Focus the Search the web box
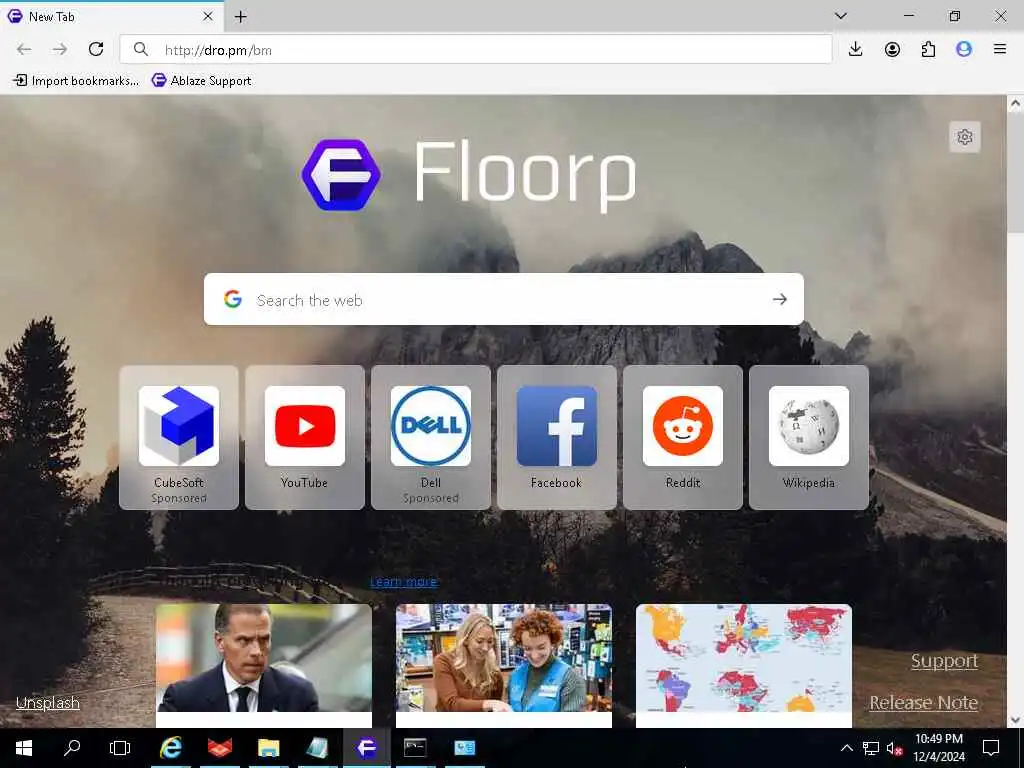Screen dimensions: 1024x768 point(504,299)
